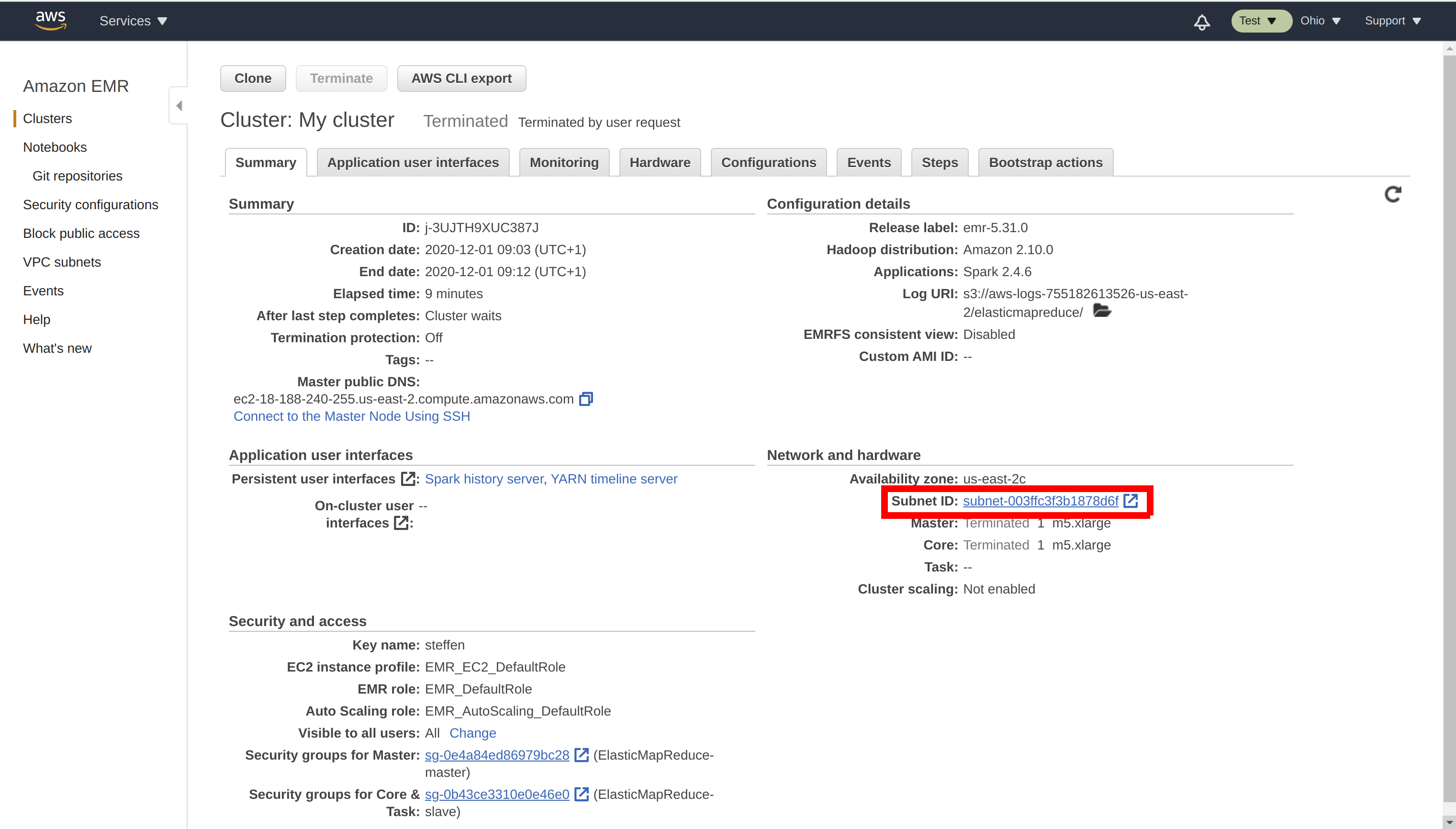This screenshot has height=829, width=1456.
Task: Click the refresh/reload cluster status icon
Action: 1393,195
